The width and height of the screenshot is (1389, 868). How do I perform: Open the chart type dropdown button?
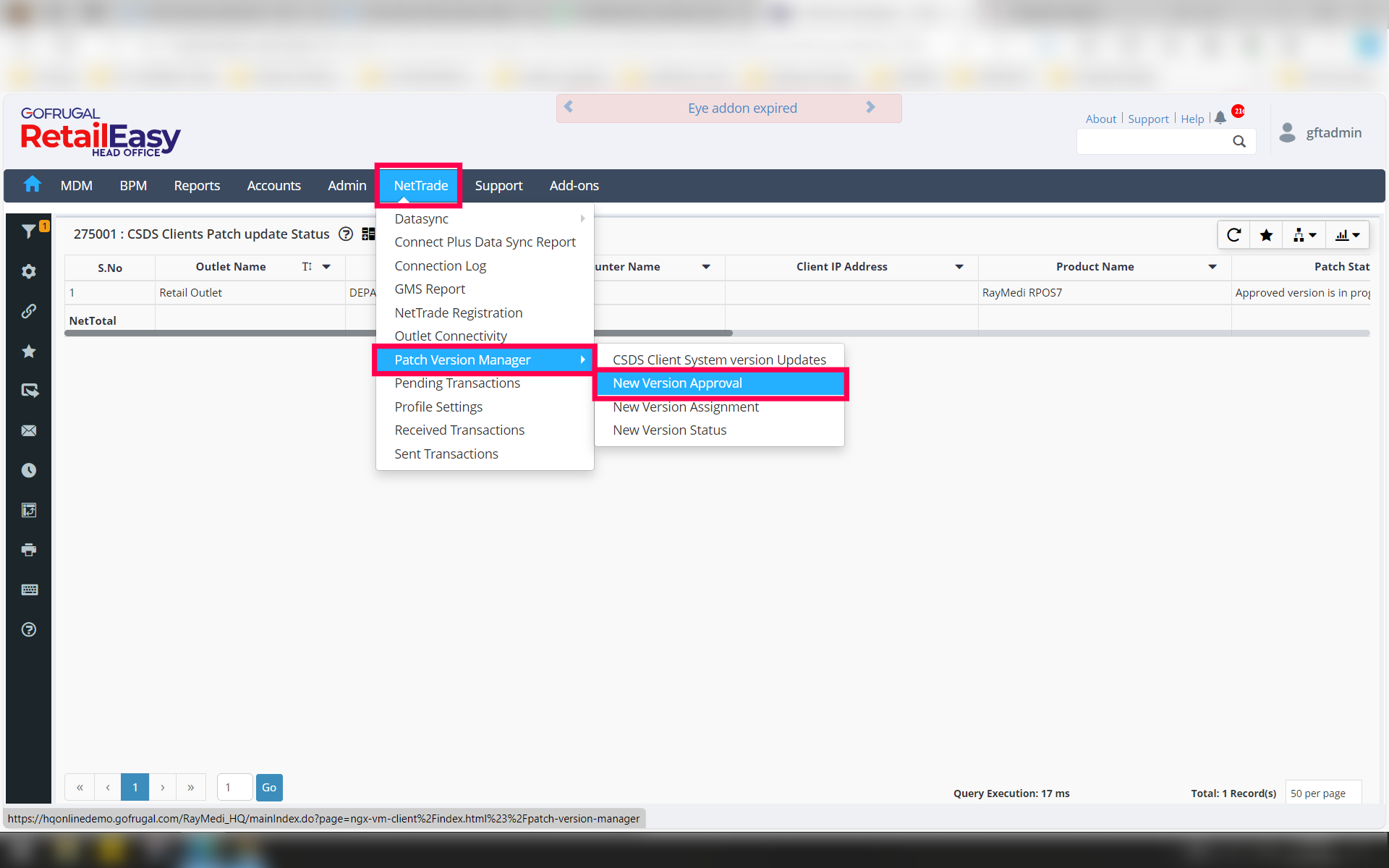(1347, 235)
